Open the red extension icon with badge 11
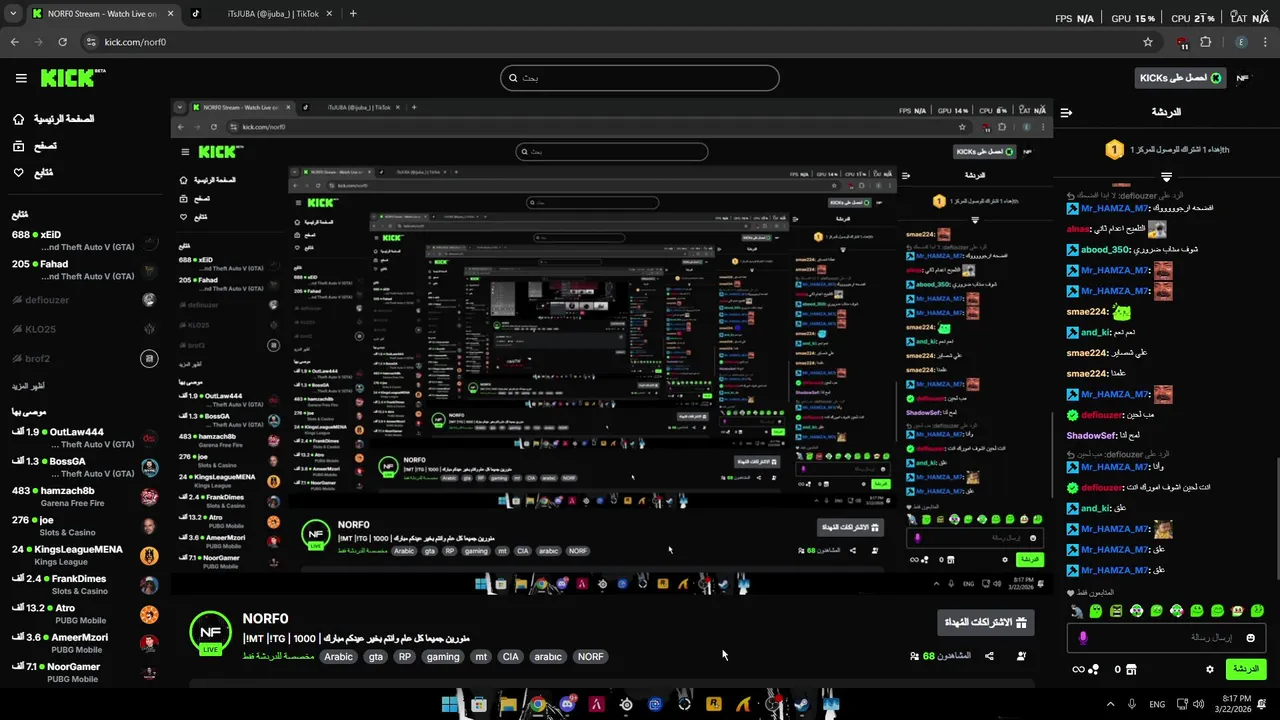This screenshot has width=1280, height=720. (1182, 43)
